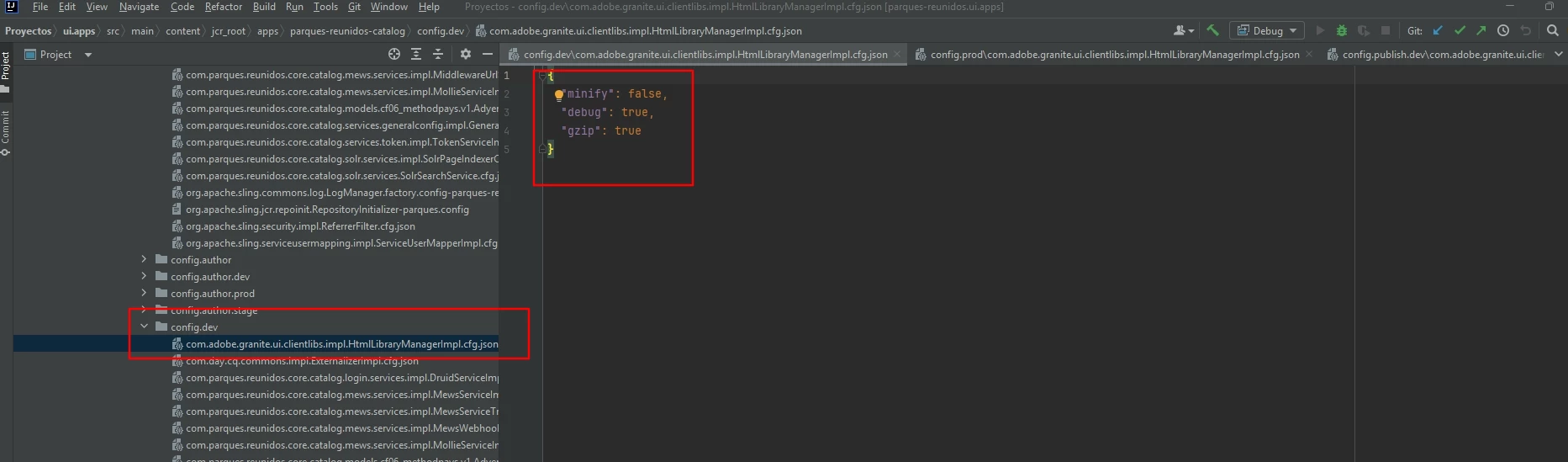Screen dimensions: 1568x462
Task: Select org.apache.sling.security.impl.ReferrerFilter.cfg.json file
Action: coord(300,226)
